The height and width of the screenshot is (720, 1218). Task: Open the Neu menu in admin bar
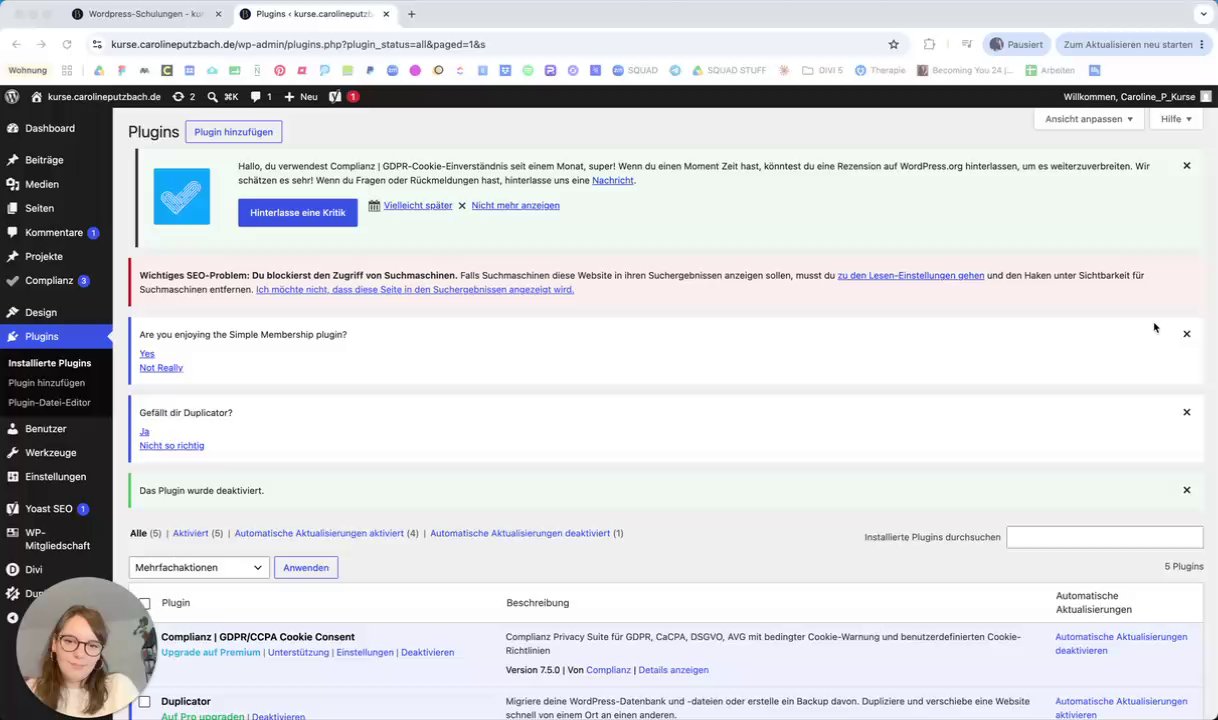point(301,97)
